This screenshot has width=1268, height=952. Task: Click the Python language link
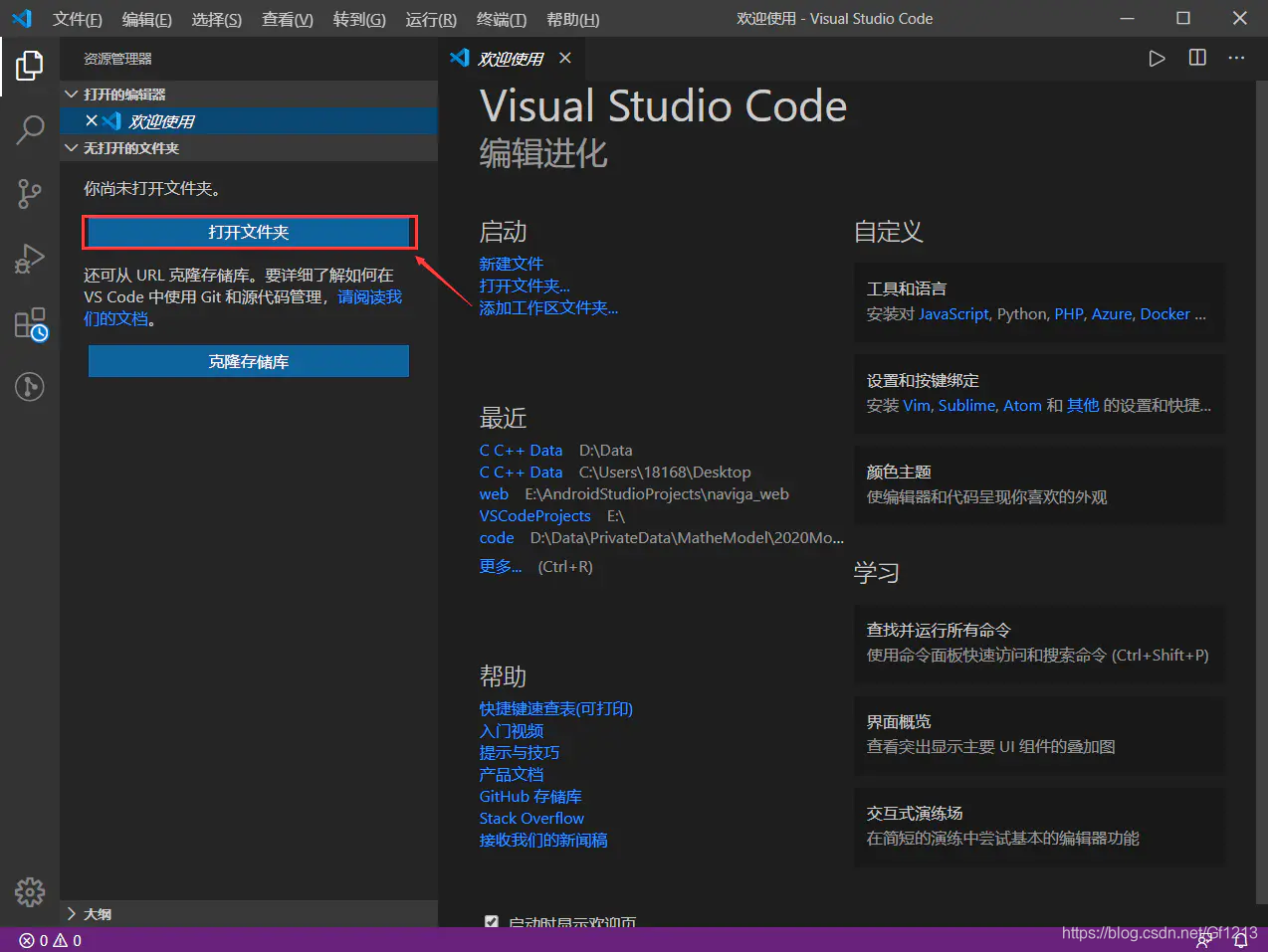[1022, 314]
